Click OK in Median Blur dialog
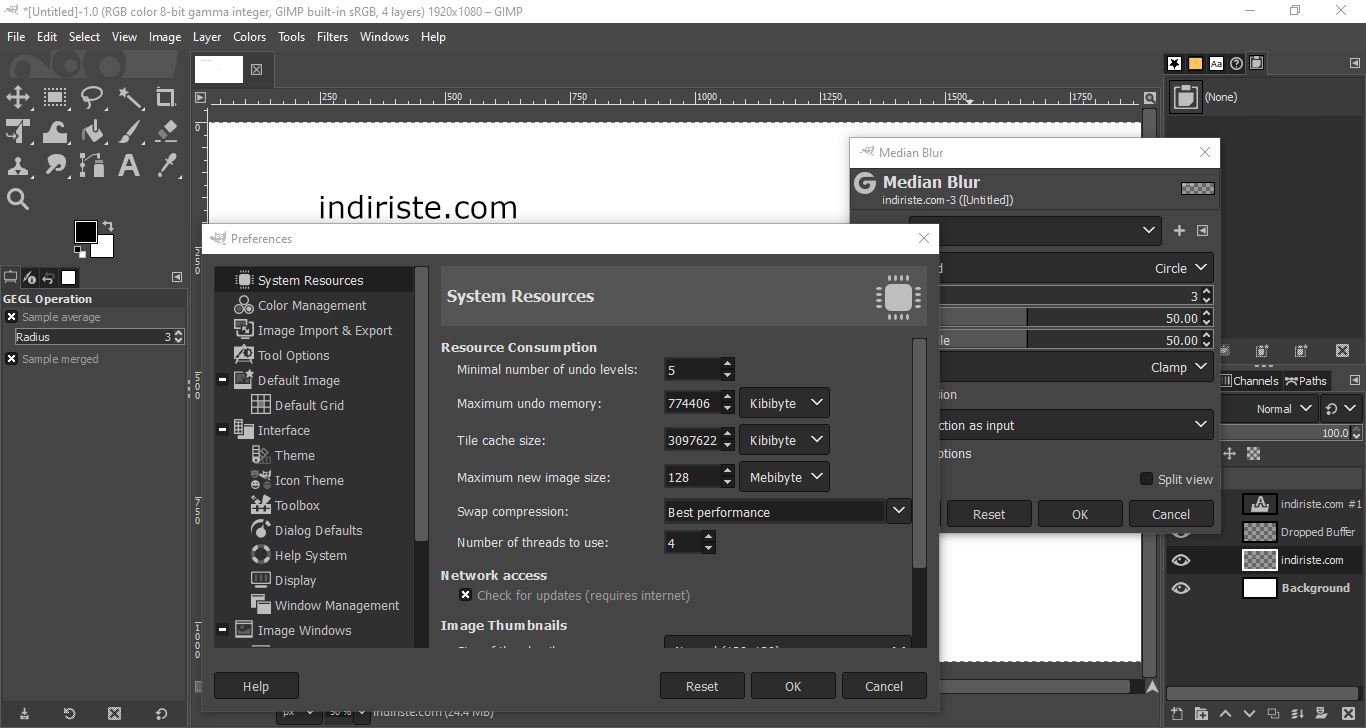Screen dimensions: 1366x728 1080,514
